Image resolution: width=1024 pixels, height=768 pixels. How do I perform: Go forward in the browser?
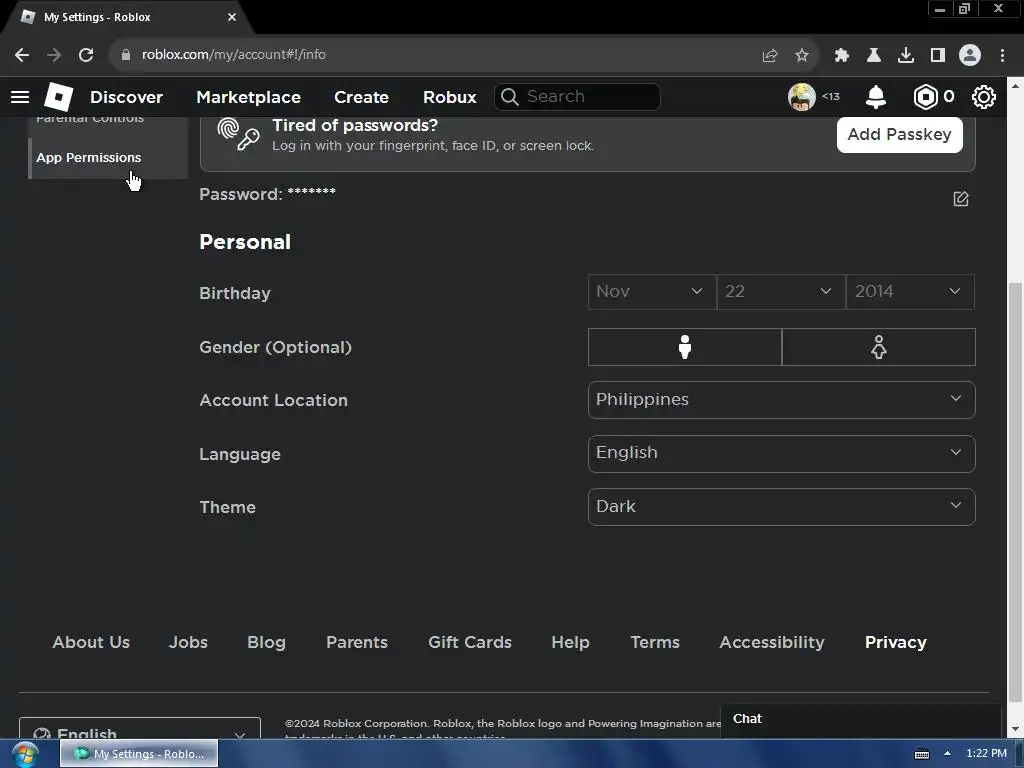[54, 55]
